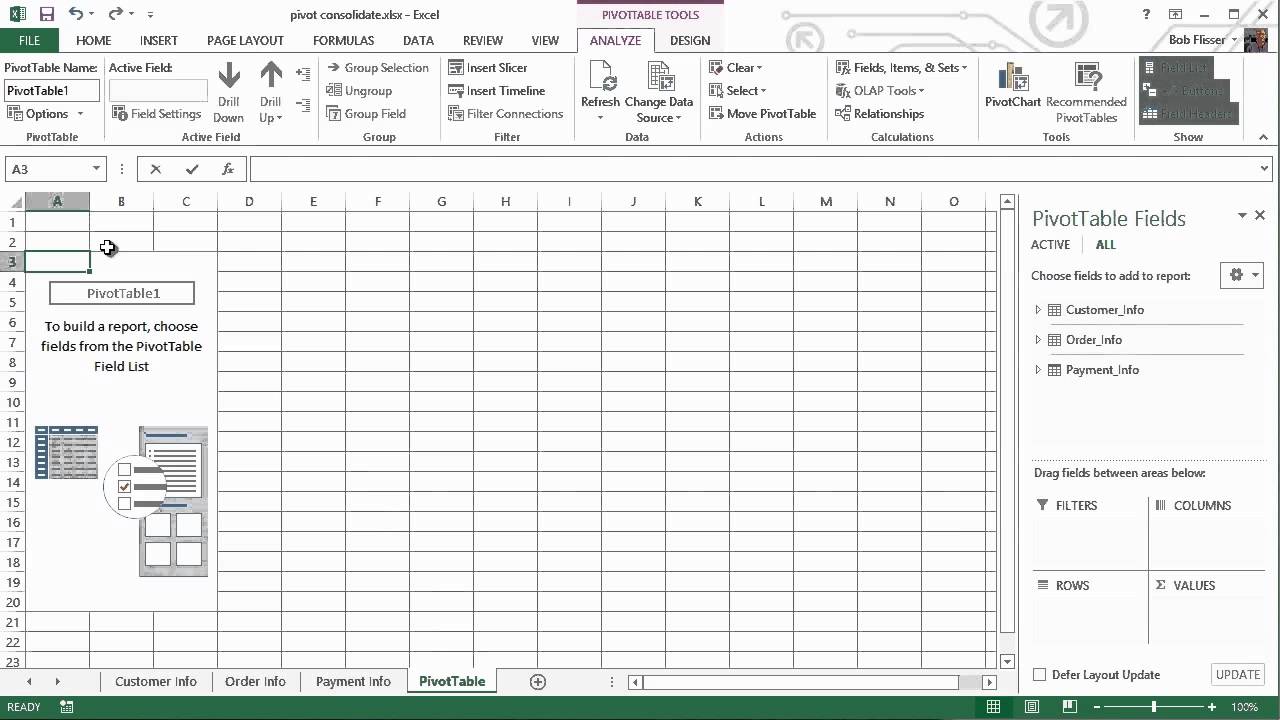The image size is (1280, 720).
Task: Open Fields, Items, & Sets dropdown
Action: 902,68
